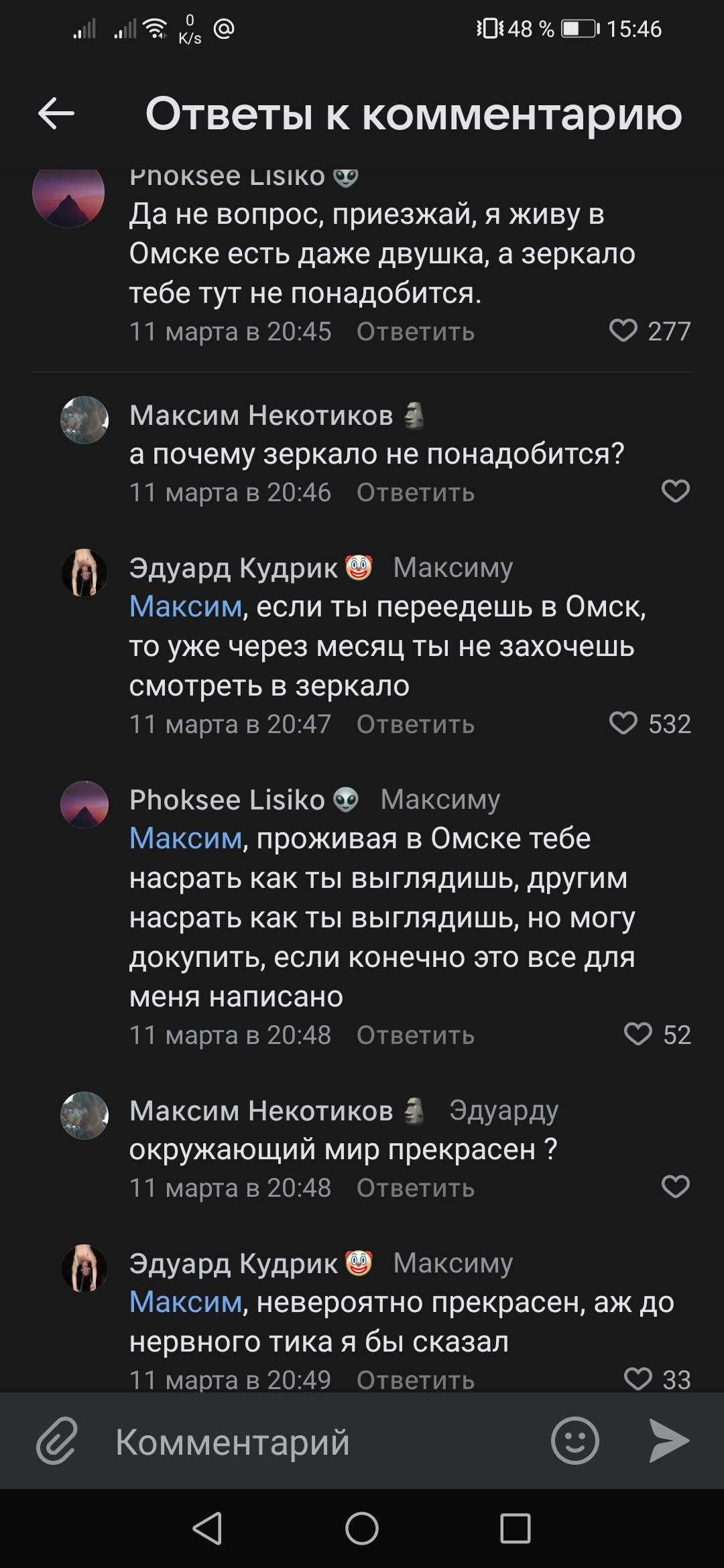The width and height of the screenshot is (724, 1568).
Task: Toggle like on the comment with 277 likes
Action: pyautogui.click(x=623, y=331)
